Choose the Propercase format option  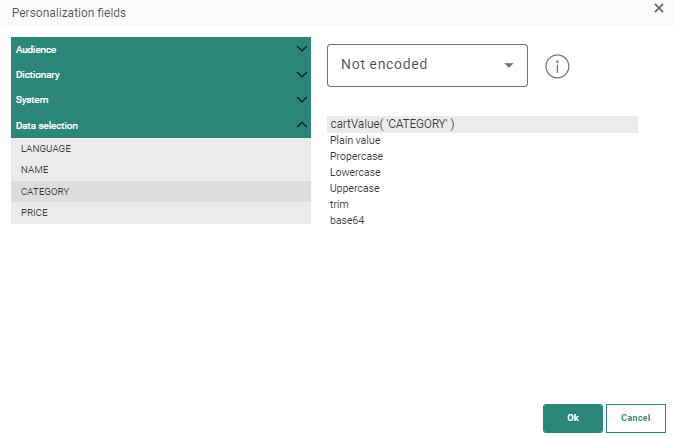356,156
